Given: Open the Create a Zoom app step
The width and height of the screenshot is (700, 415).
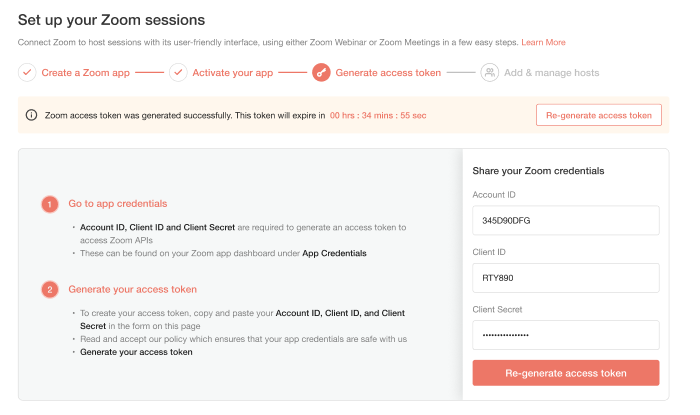Looking at the screenshot, I should pyautogui.click(x=85, y=73).
